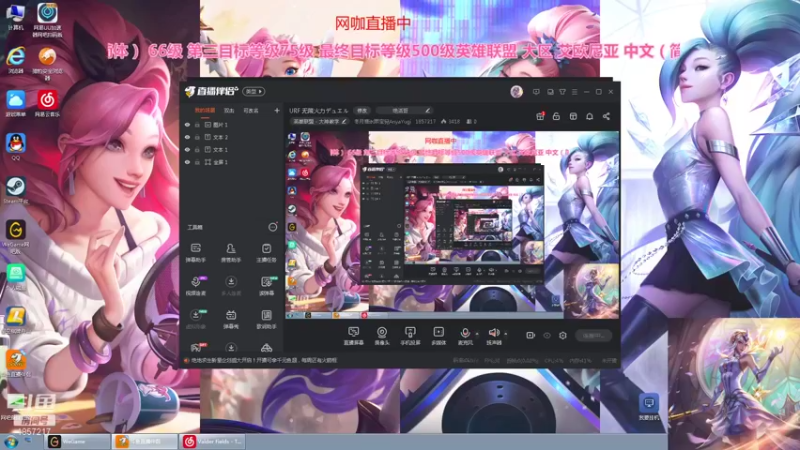Open the notifications bell icon
Viewport: 800px width, 450px height.
(x=589, y=116)
